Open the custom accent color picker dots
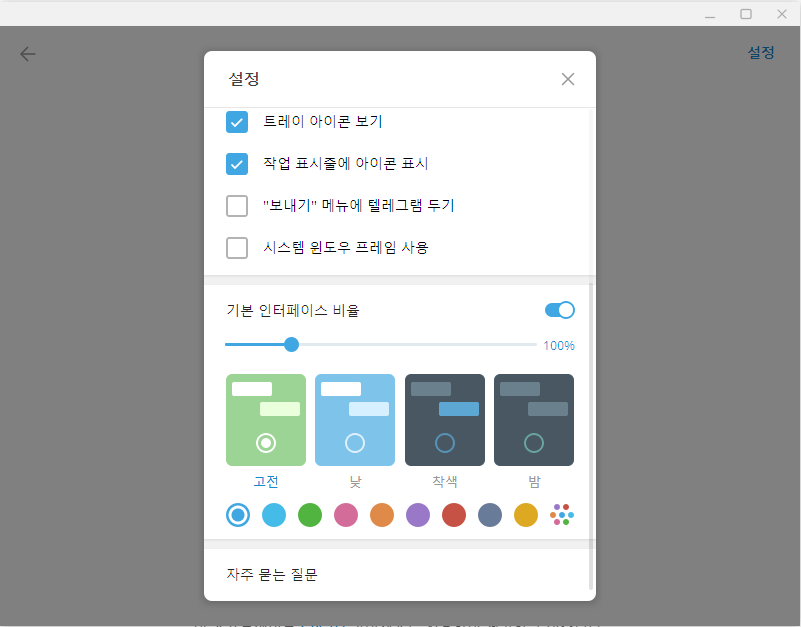The image size is (801, 627). pos(562,515)
